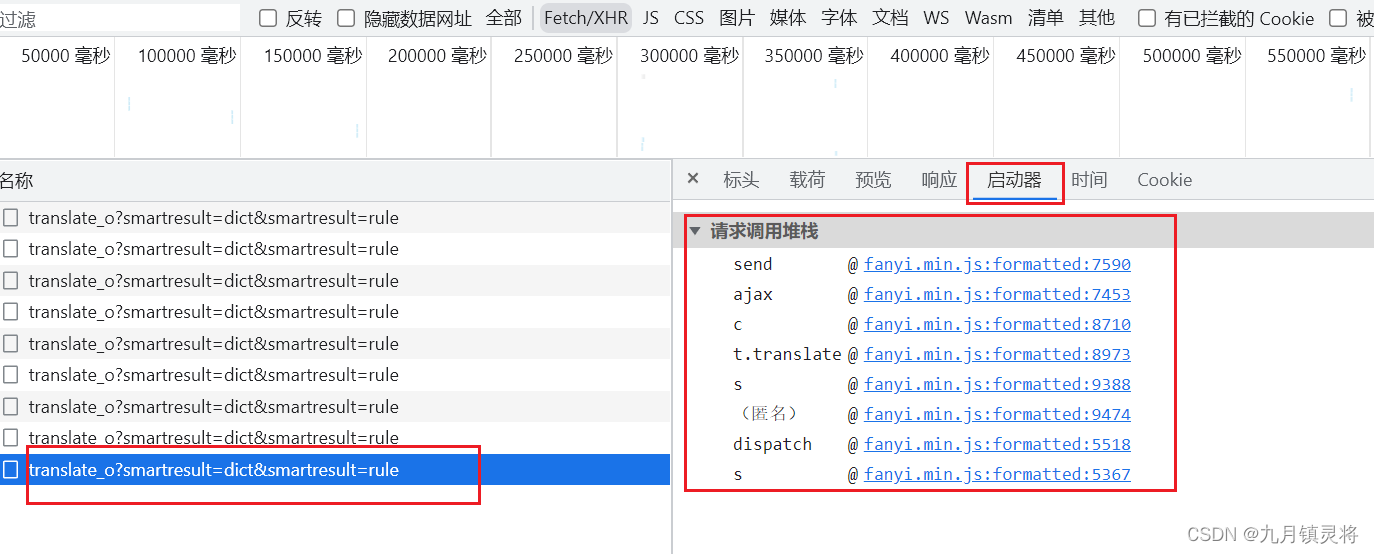Check the box on the first translate_o row
Screen dimensions: 1374x554
10,217
